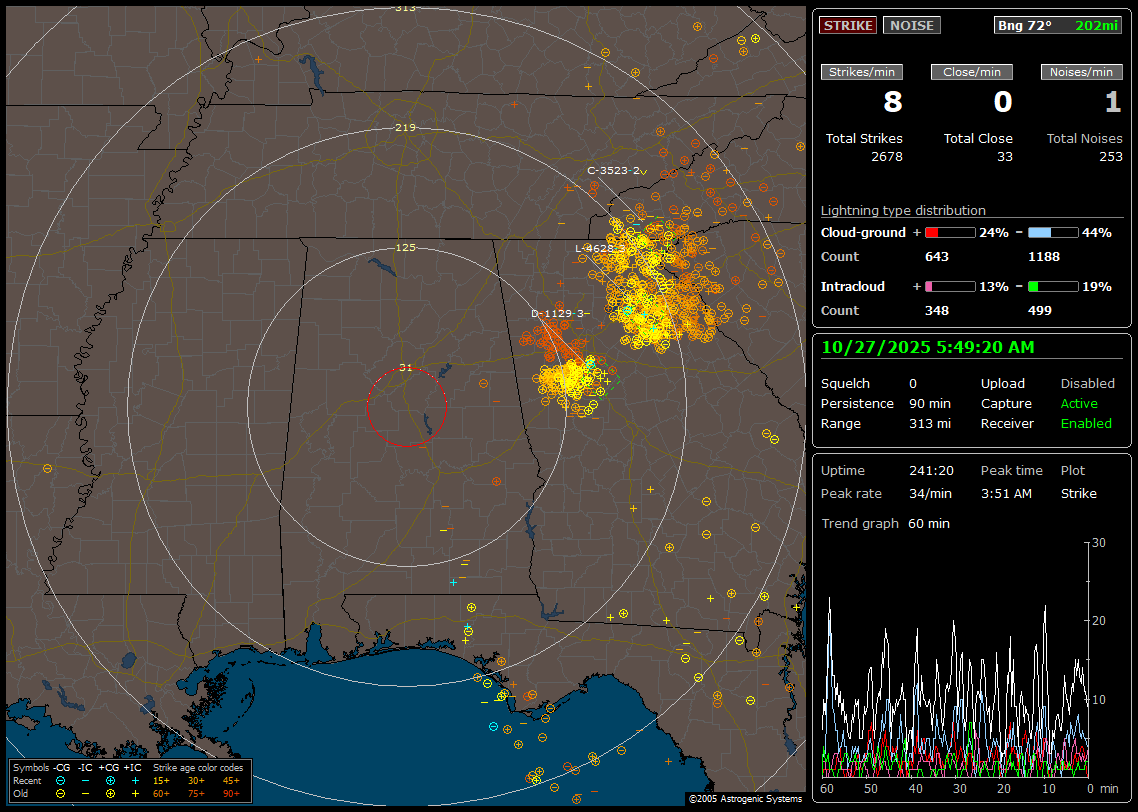Click the negative intracloud green percentage bar

(x=1053, y=286)
